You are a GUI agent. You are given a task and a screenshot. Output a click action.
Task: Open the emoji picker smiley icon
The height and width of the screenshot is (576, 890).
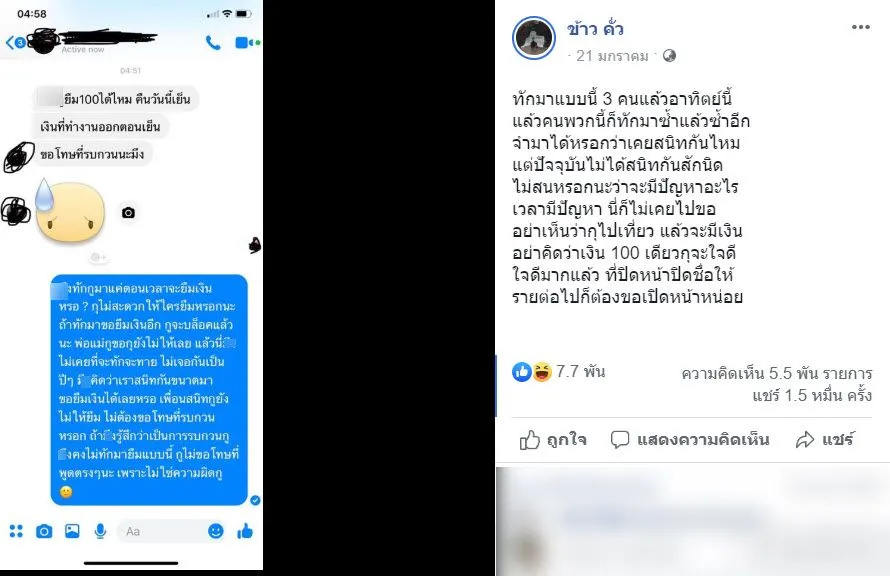[216, 531]
